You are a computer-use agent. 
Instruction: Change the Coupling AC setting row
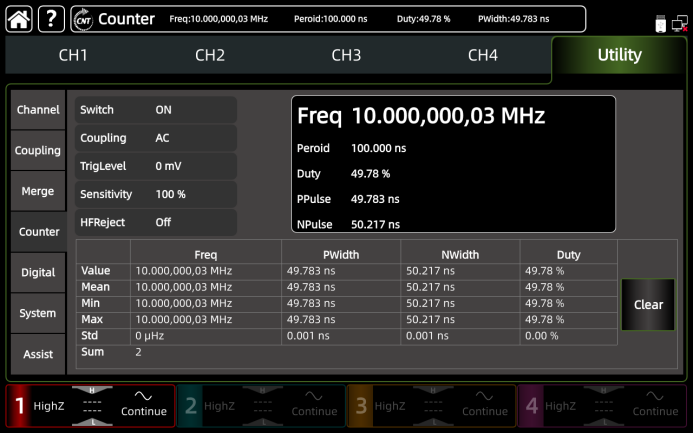pyautogui.click(x=156, y=138)
